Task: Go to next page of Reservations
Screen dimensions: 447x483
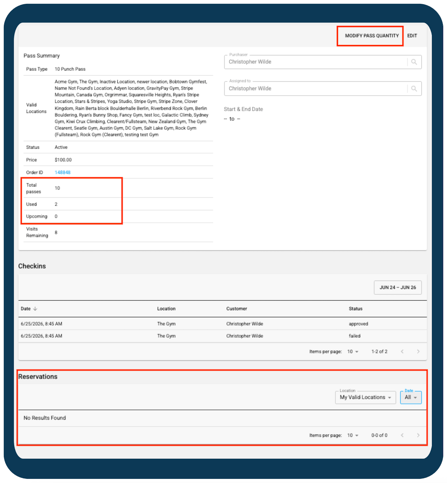Action: [x=418, y=435]
